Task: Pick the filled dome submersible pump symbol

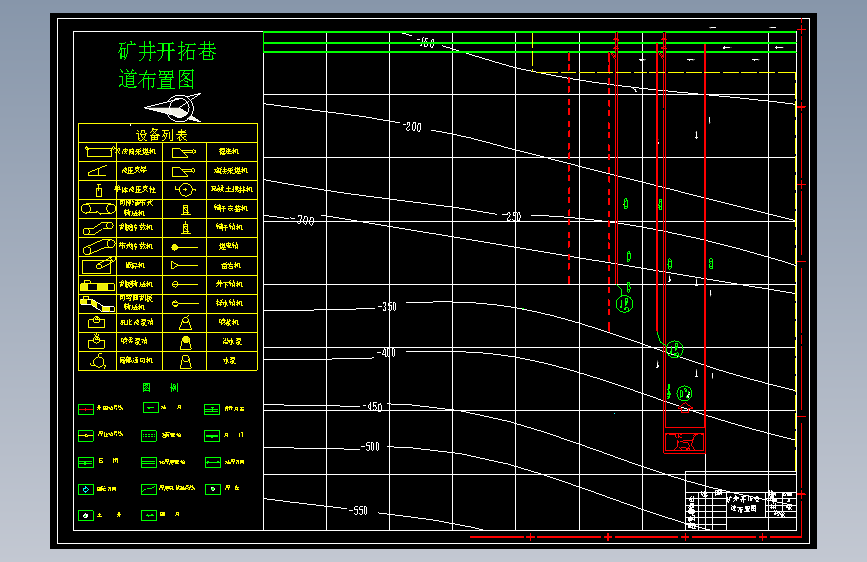Action: (x=186, y=342)
